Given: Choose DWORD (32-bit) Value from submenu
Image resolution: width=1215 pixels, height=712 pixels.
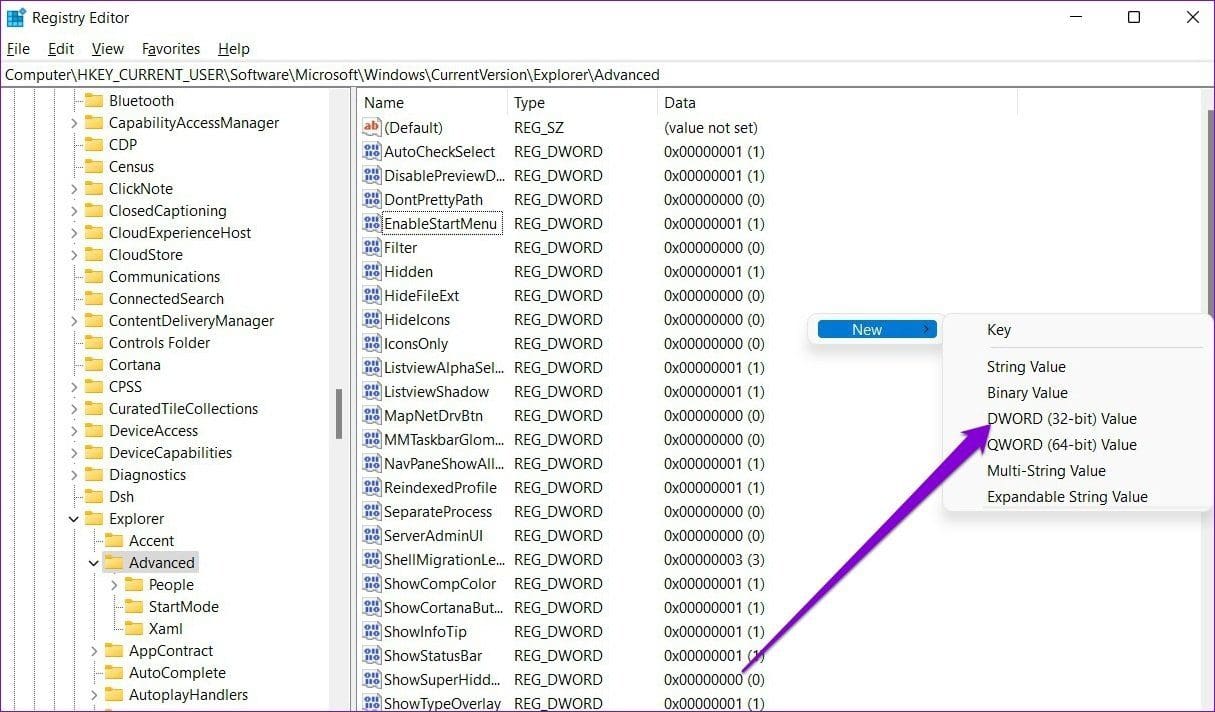Looking at the screenshot, I should [x=1061, y=419].
